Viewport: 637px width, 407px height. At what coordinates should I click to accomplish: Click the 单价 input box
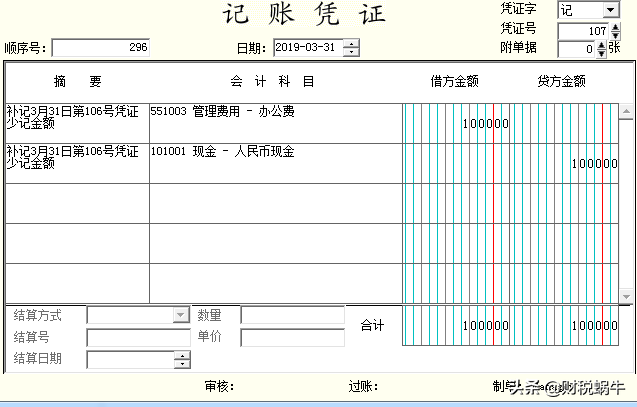pyautogui.click(x=292, y=337)
